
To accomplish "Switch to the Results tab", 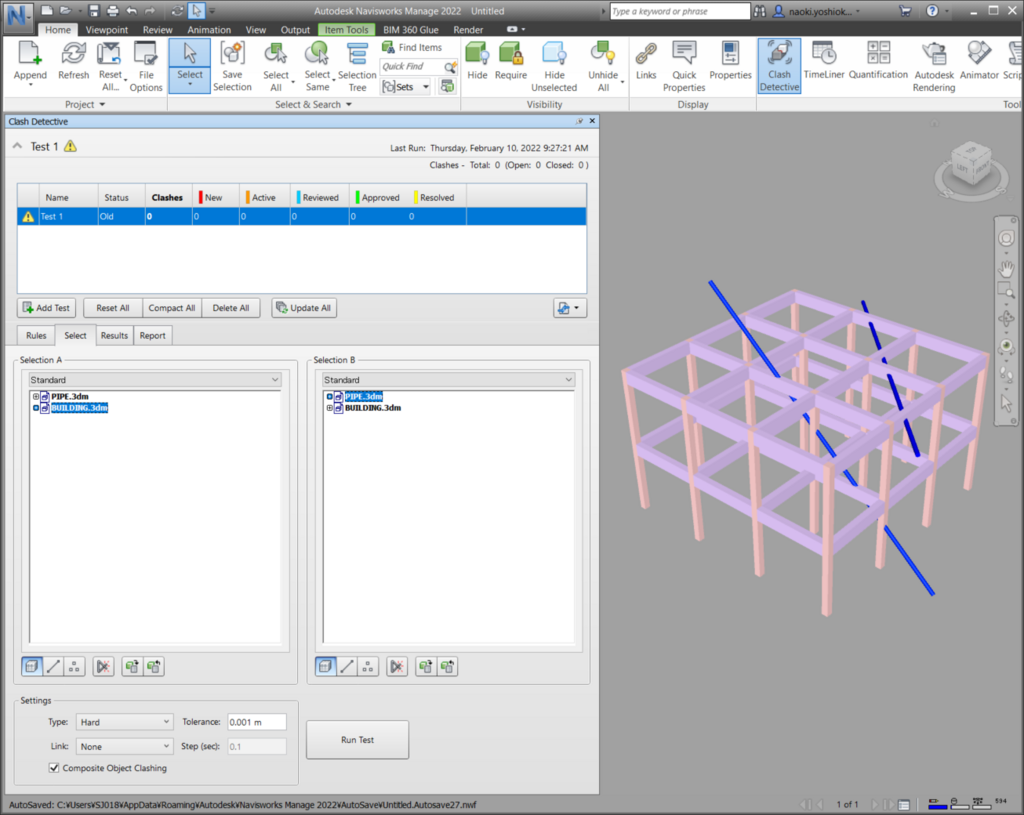I will [114, 336].
